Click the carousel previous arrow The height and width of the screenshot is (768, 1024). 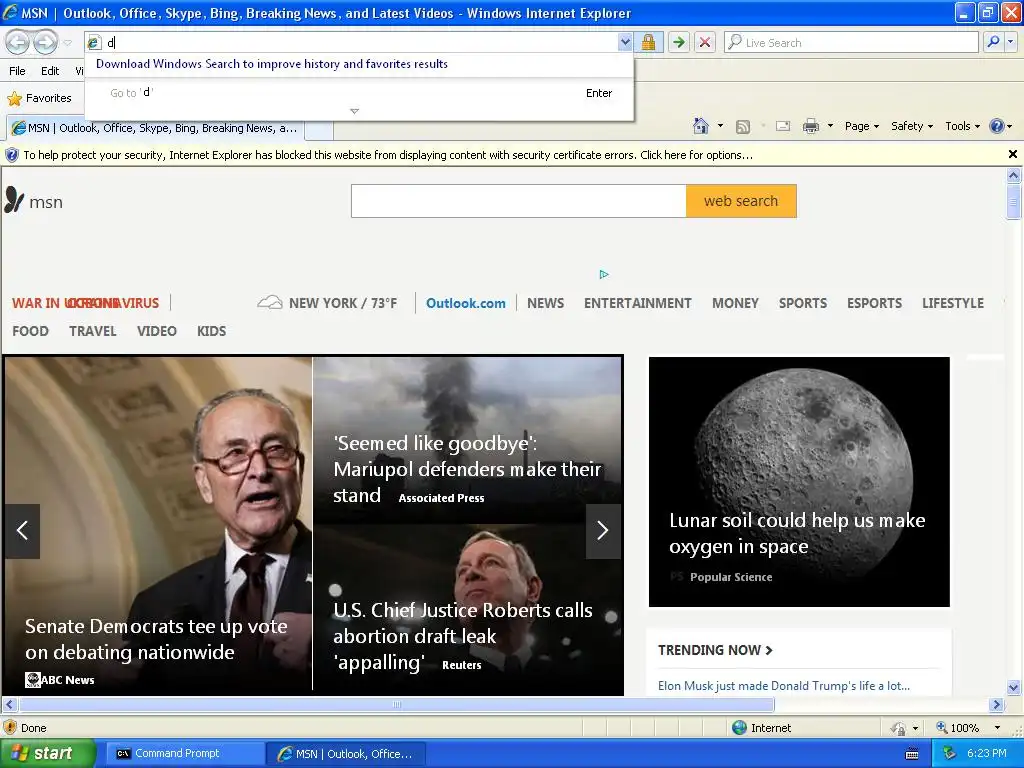pos(22,531)
